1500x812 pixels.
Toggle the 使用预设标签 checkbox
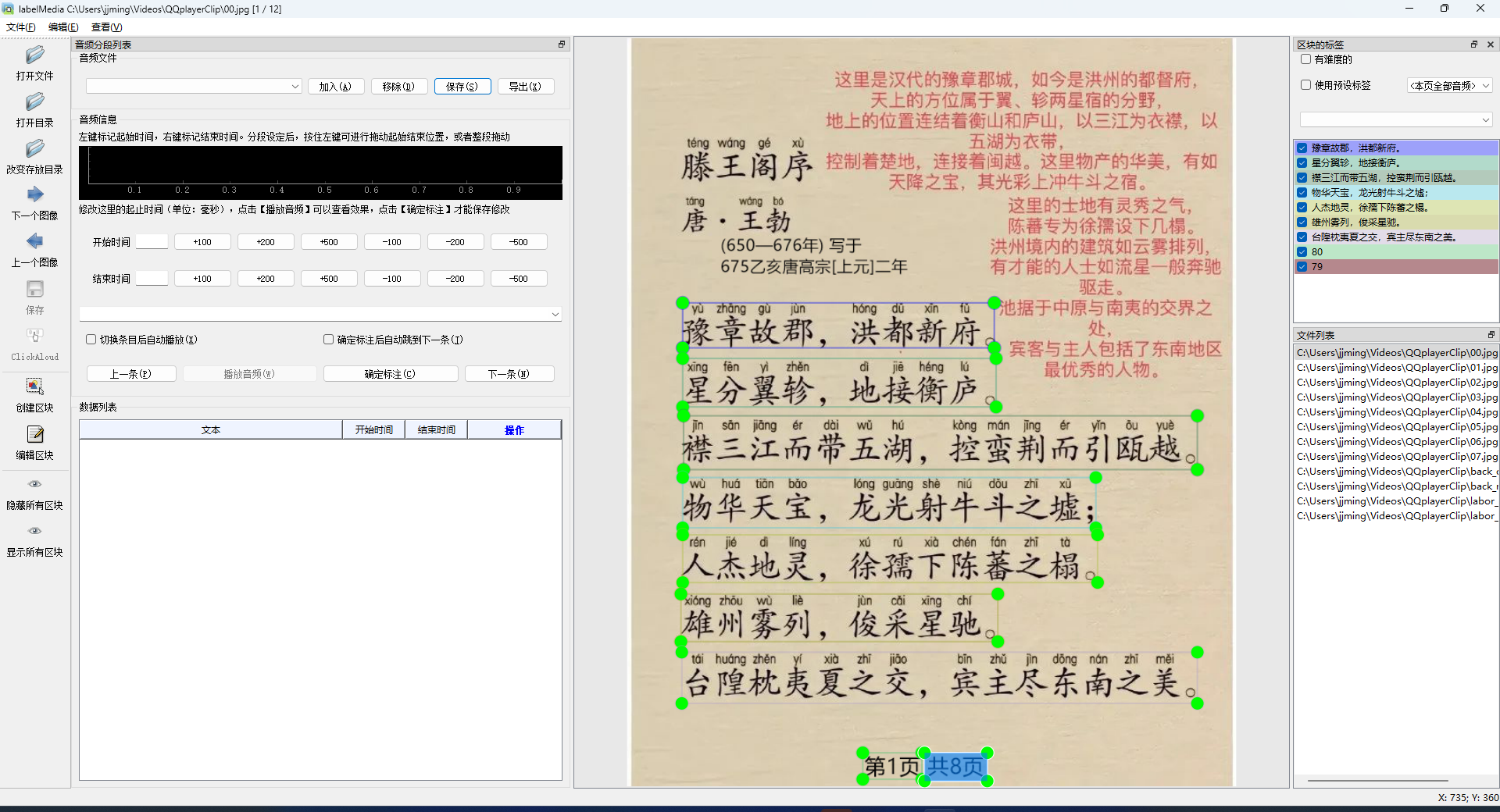click(x=1305, y=85)
